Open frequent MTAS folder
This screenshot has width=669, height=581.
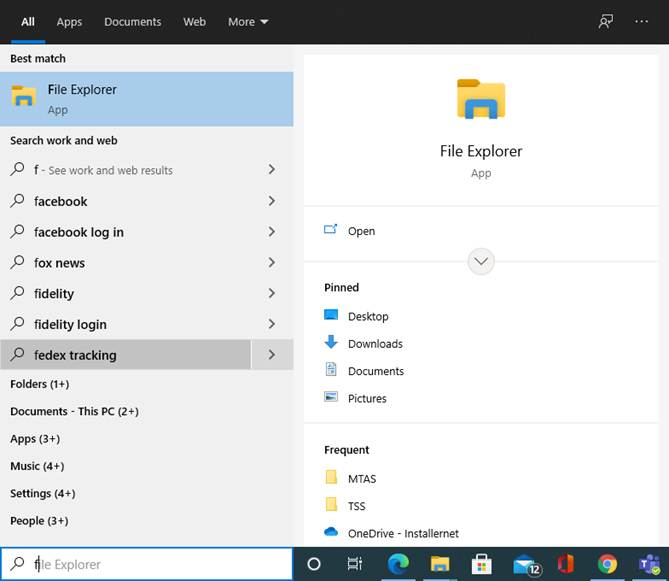(x=362, y=479)
